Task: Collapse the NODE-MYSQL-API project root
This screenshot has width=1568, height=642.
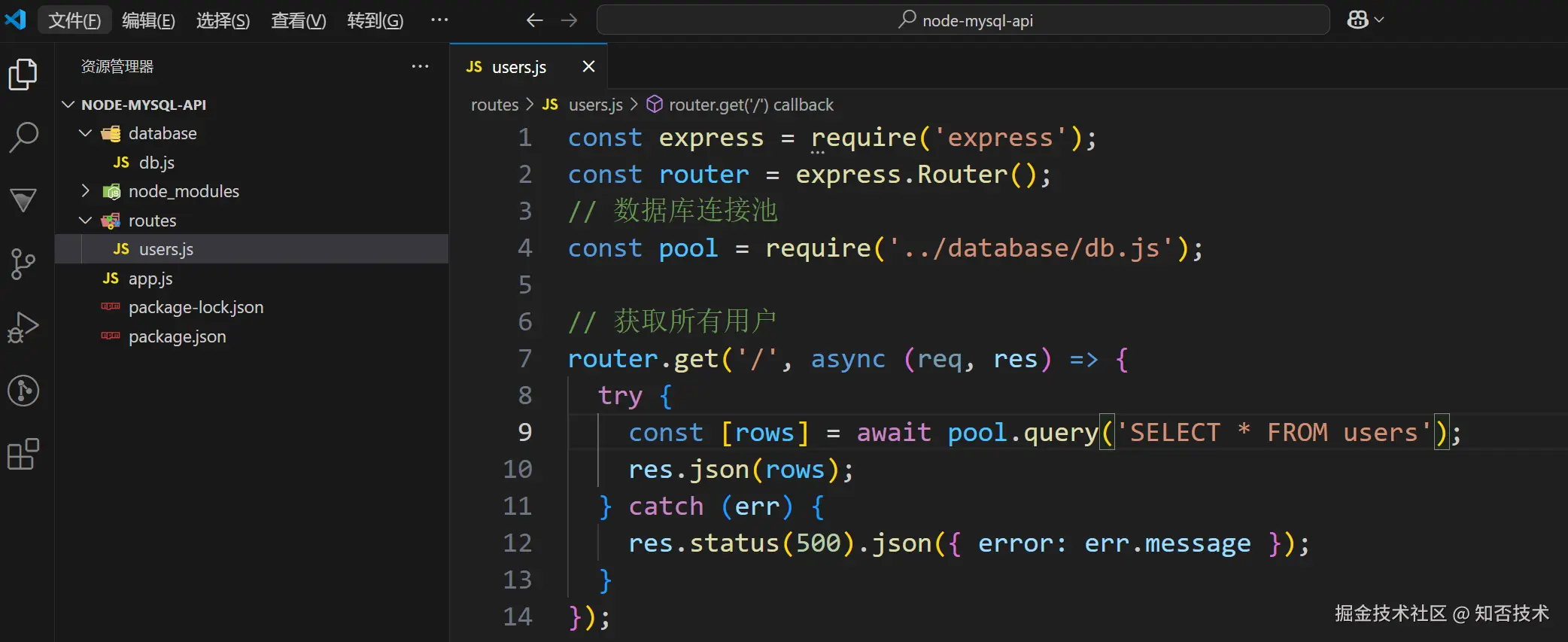Action: (68, 105)
